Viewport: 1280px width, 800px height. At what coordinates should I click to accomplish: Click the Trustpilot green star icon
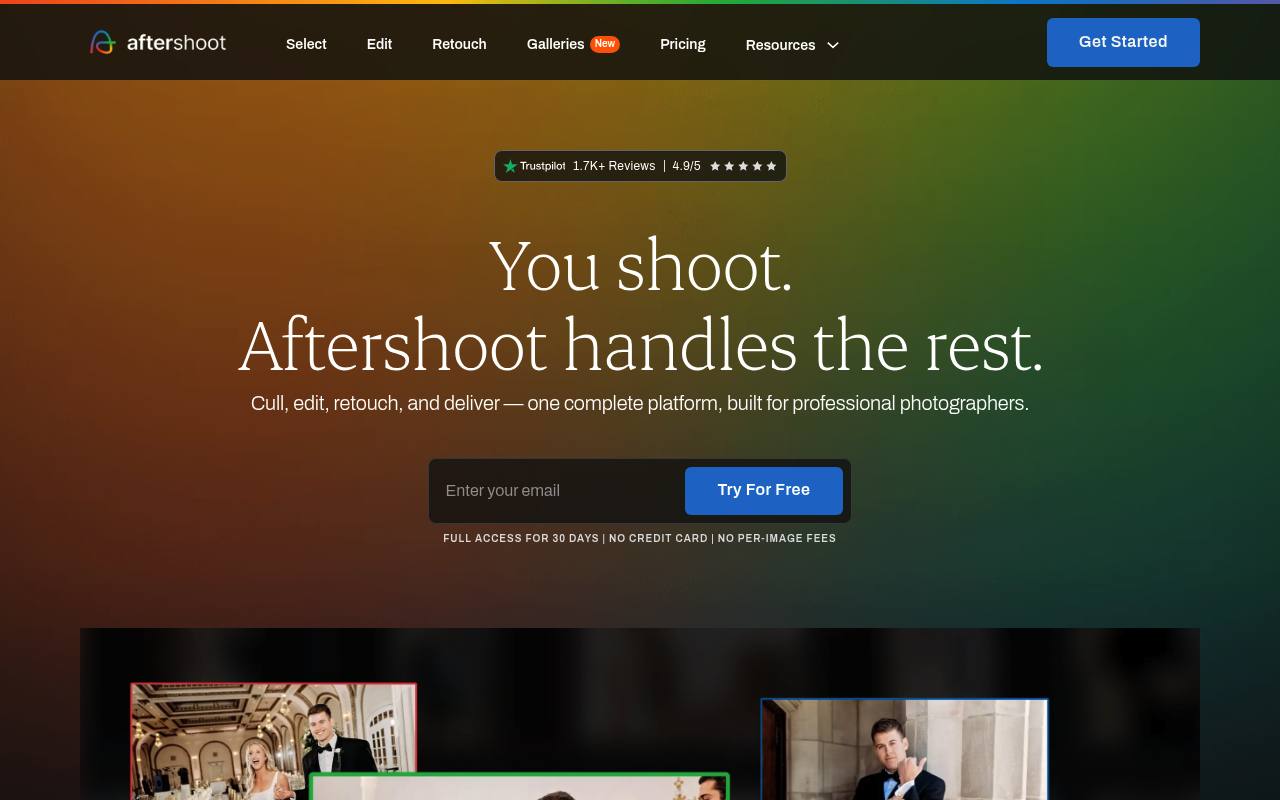(510, 166)
